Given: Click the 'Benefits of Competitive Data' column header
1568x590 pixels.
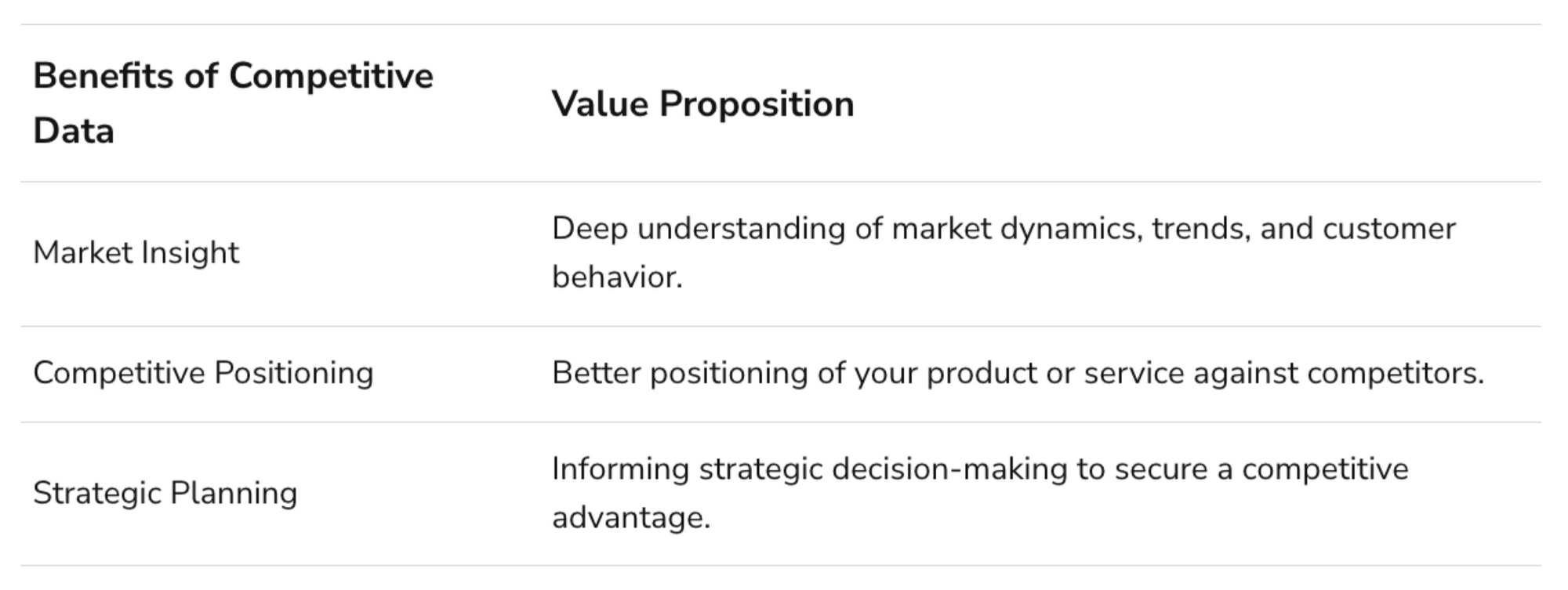Looking at the screenshot, I should coord(233,103).
